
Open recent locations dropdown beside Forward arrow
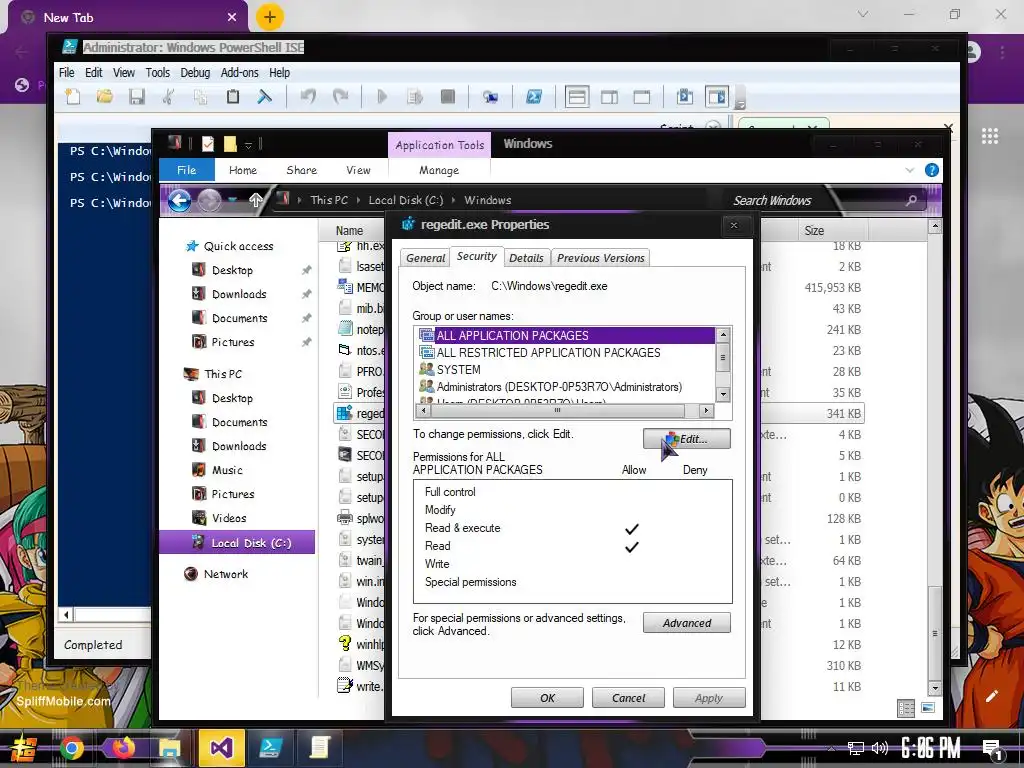232,200
